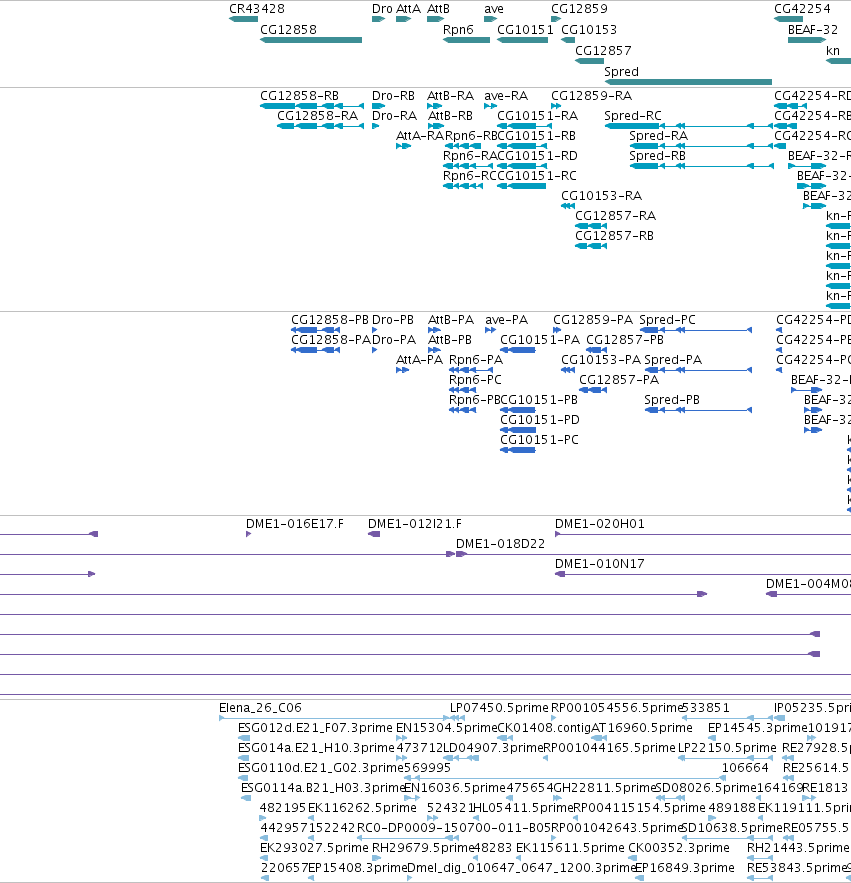This screenshot has width=851, height=883.
Task: Select the ave-RA transcript label
Action: tap(506, 96)
